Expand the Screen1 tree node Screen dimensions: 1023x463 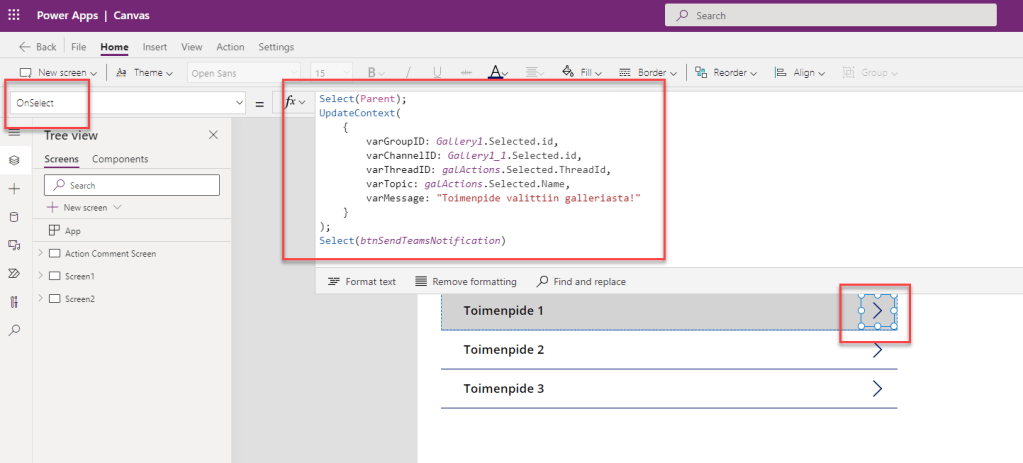[x=40, y=276]
